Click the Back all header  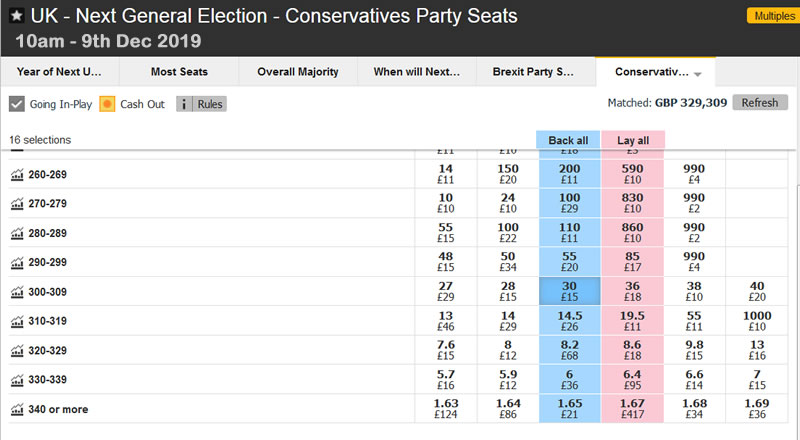click(x=568, y=140)
